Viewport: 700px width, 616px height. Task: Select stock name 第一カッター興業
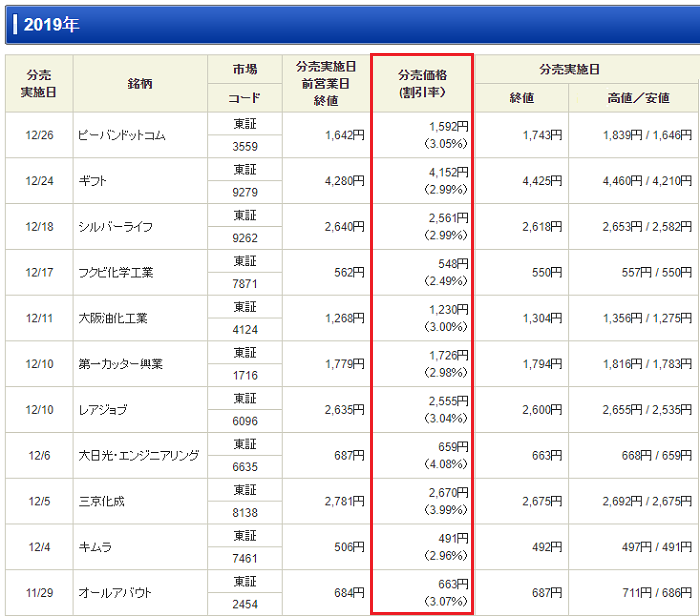pos(121,364)
